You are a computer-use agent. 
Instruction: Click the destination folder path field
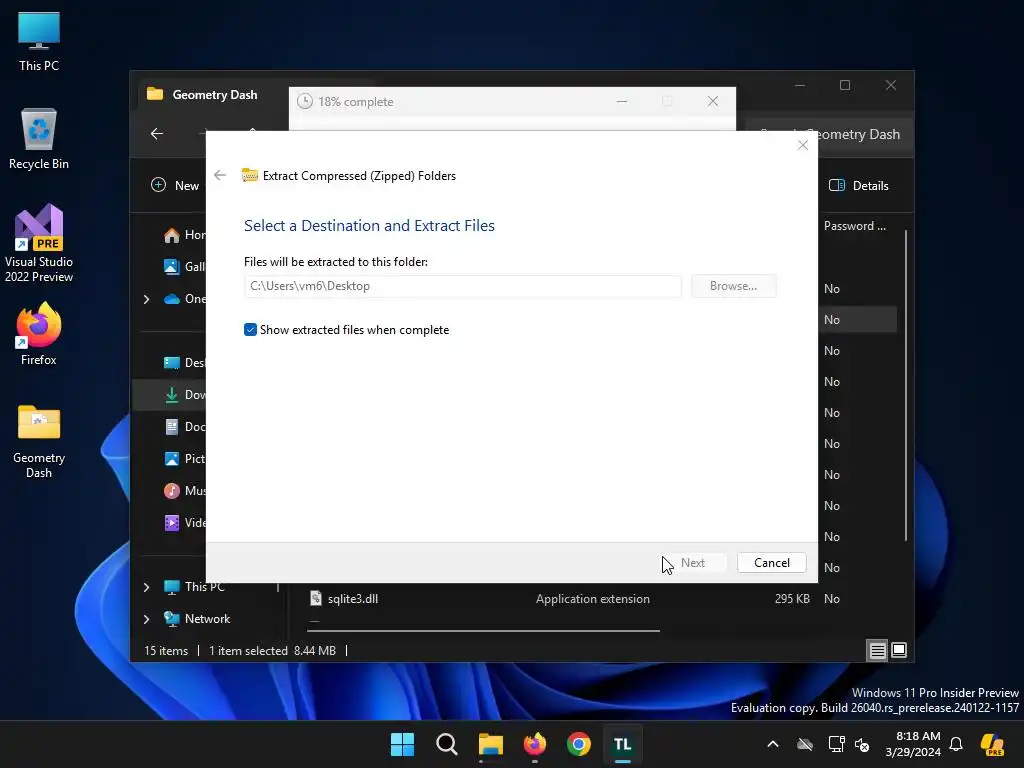pyautogui.click(x=462, y=286)
